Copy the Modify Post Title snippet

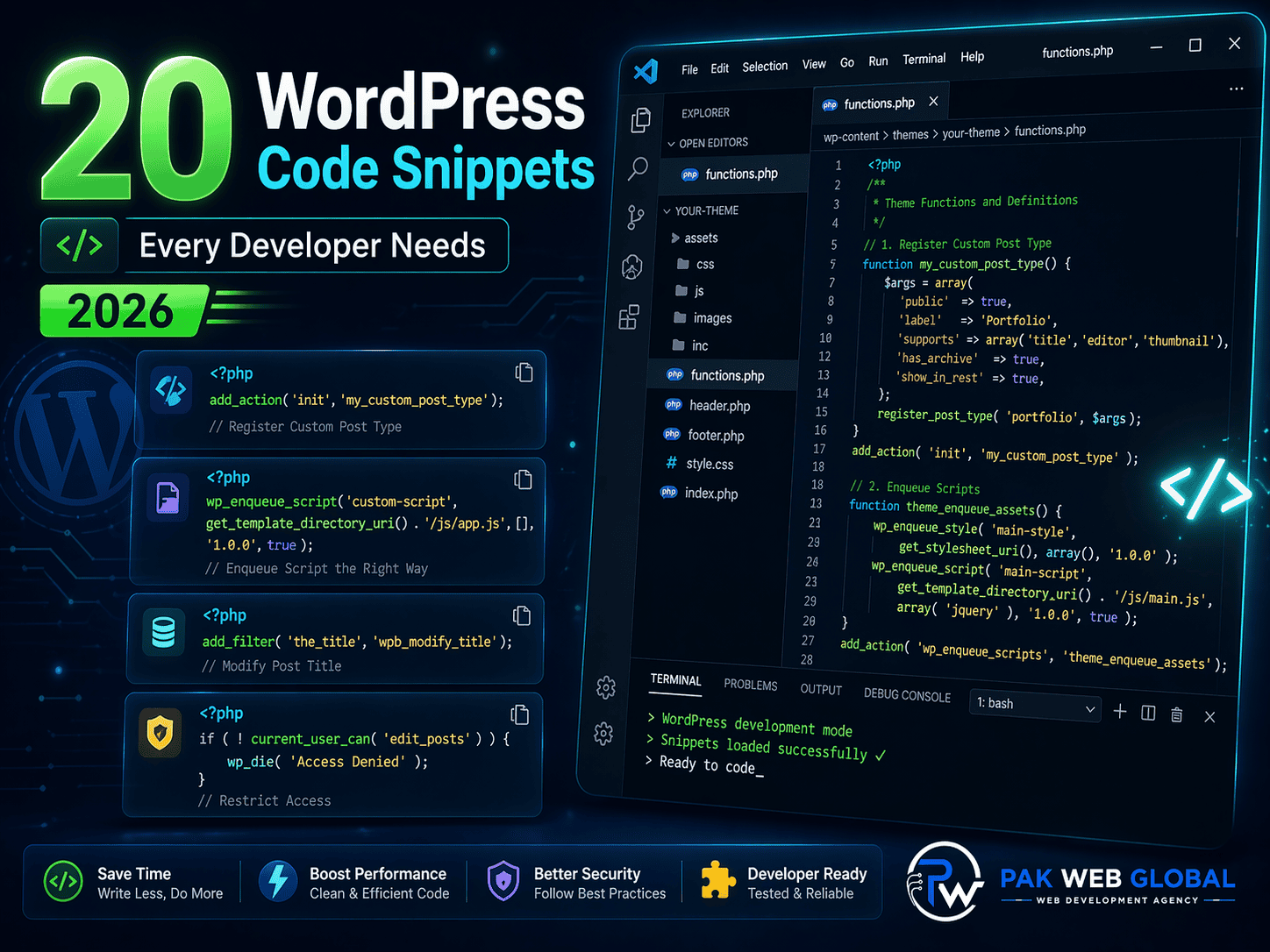(x=522, y=616)
